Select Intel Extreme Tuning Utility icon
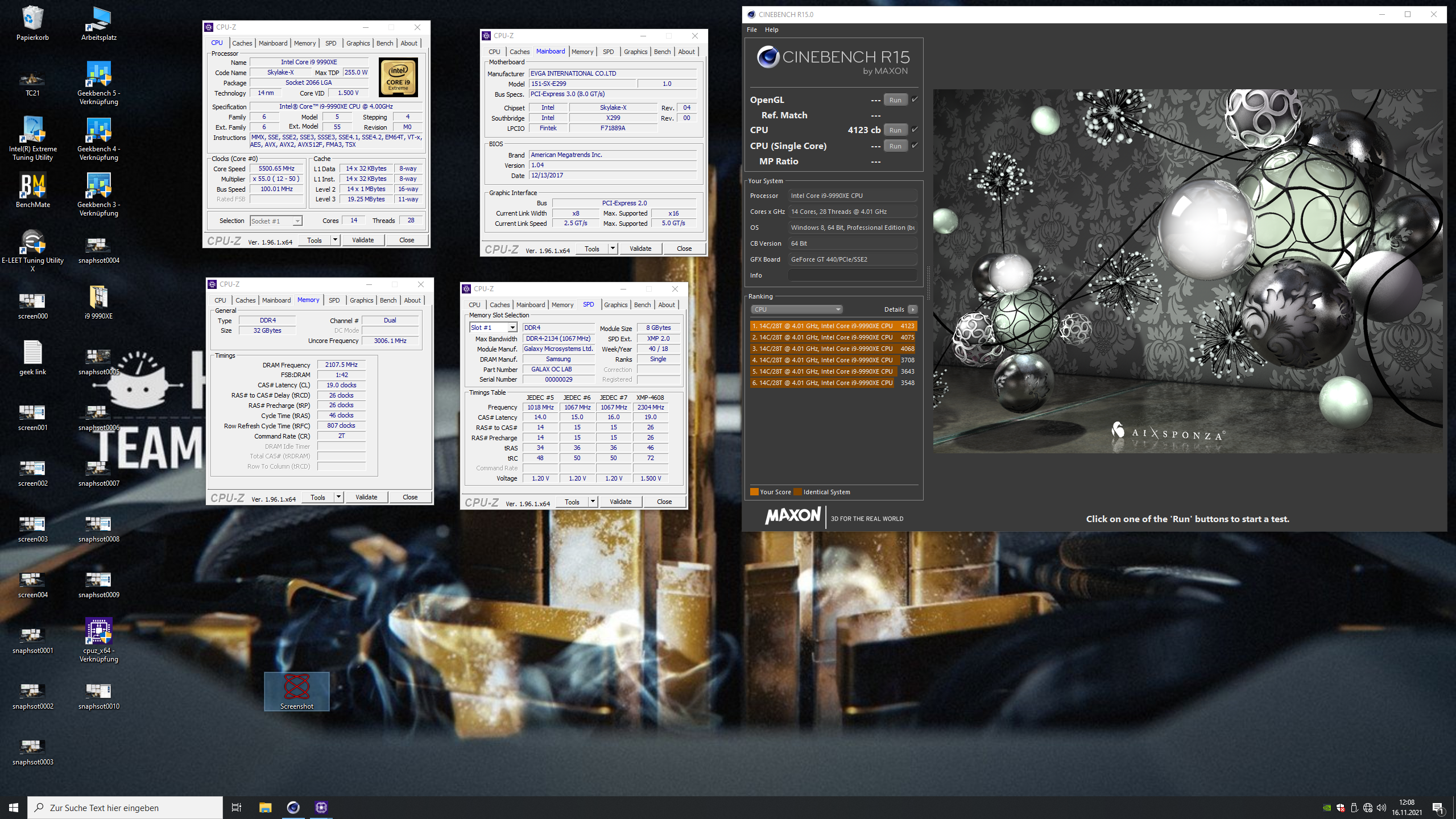Viewport: 1456px width, 819px height. pyautogui.click(x=32, y=139)
